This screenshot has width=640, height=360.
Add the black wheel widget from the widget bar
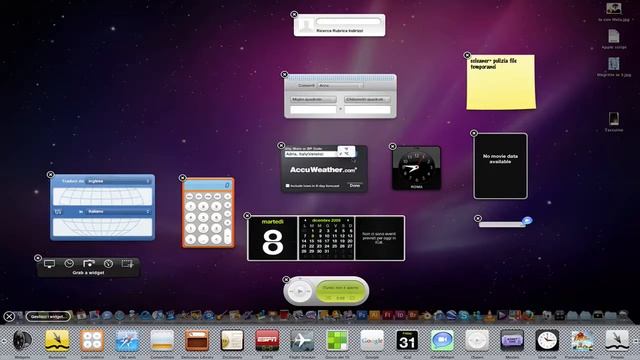click(x=22, y=340)
